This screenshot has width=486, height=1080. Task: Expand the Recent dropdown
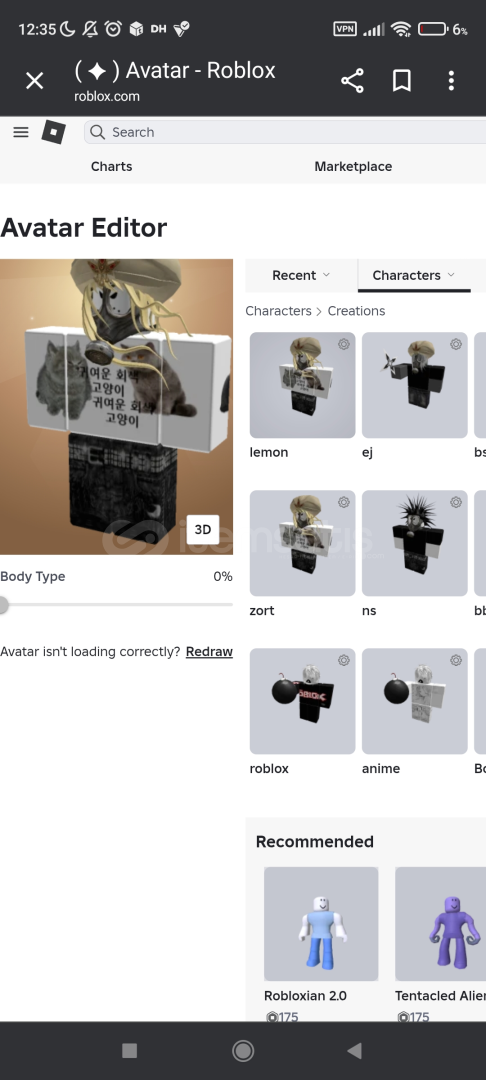coord(301,276)
